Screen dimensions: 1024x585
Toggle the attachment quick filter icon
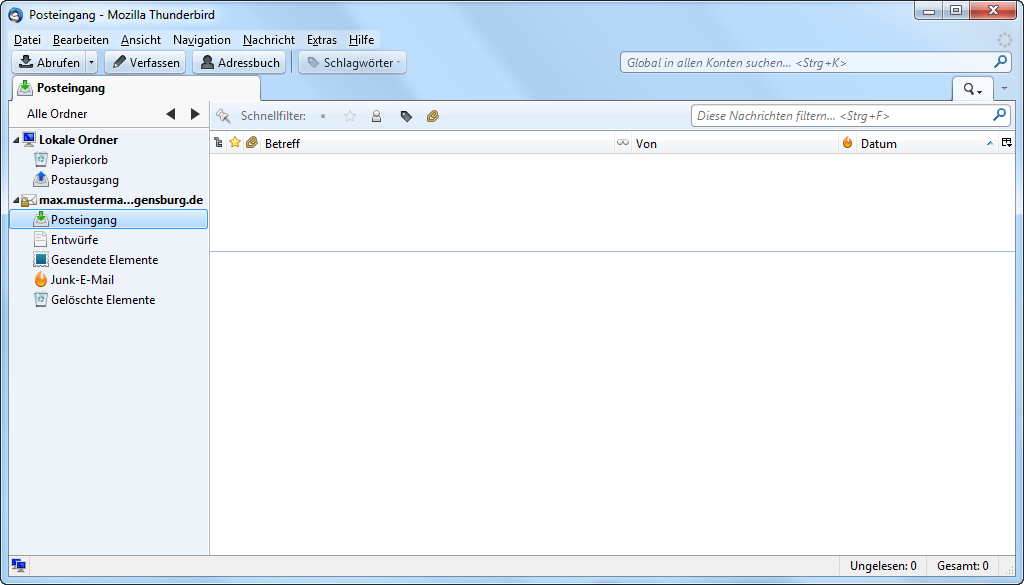coord(432,116)
